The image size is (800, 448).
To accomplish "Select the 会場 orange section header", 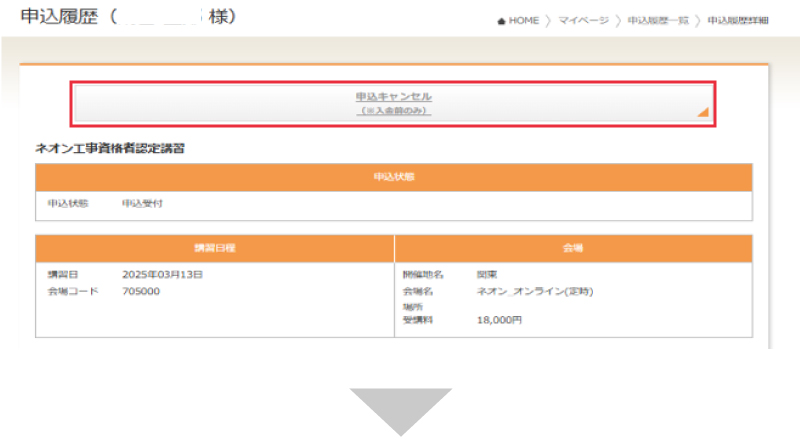I will (573, 248).
